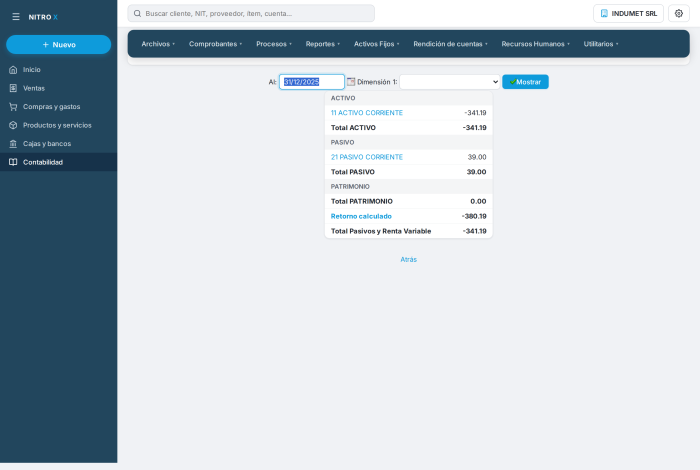Expand the Utilitarios menu
700x470 pixels.
pyautogui.click(x=601, y=44)
